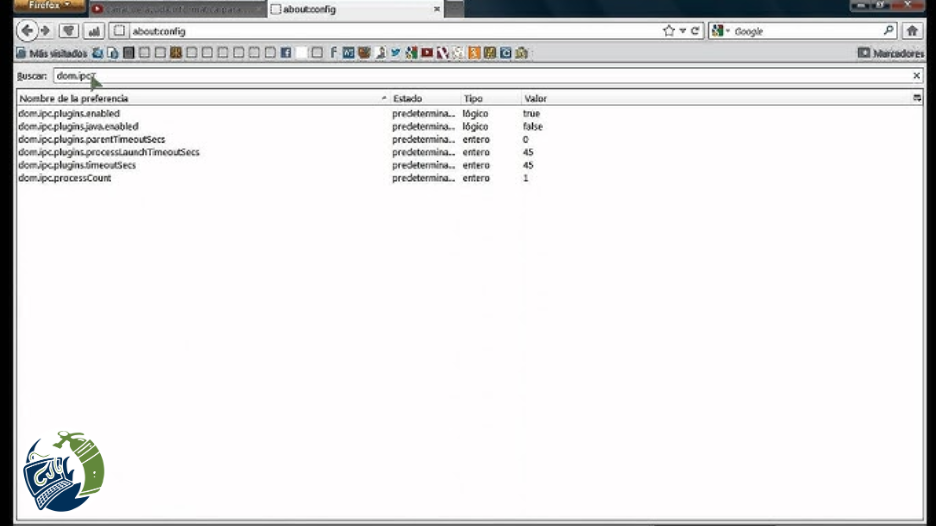Select the dom.ipc.plugins.parentTimeoutSecs preference
Screen dimensions: 936x526
click(469, 139)
